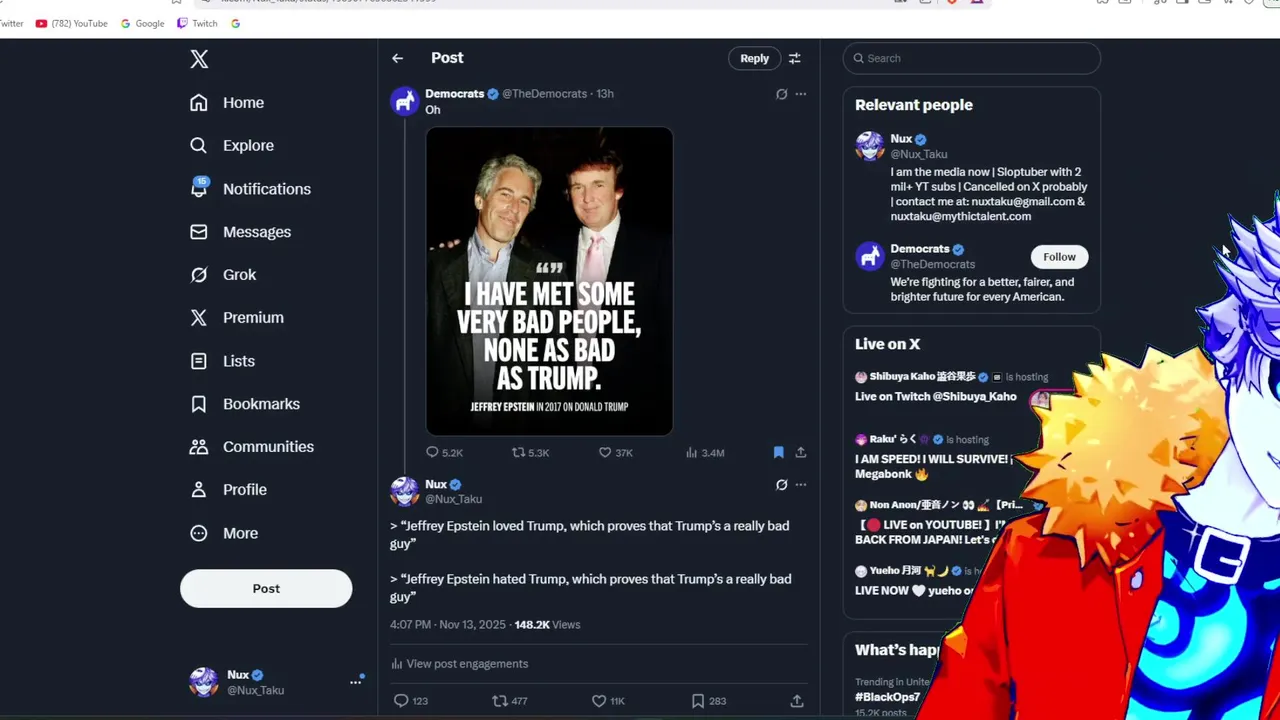Toggle bookmark on Democrats post
This screenshot has width=1280, height=720.
[778, 453]
